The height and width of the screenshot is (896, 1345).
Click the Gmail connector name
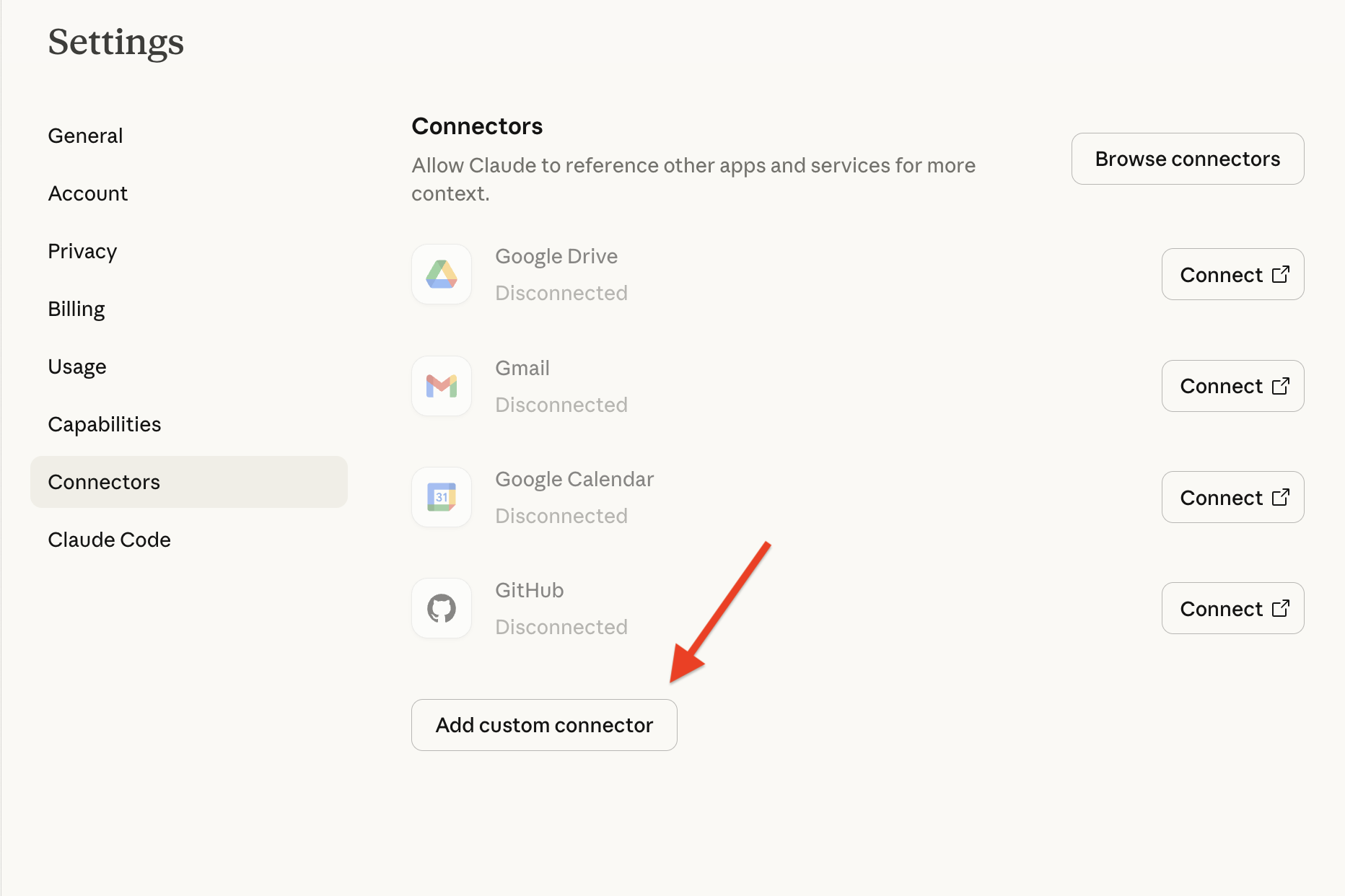coord(522,368)
